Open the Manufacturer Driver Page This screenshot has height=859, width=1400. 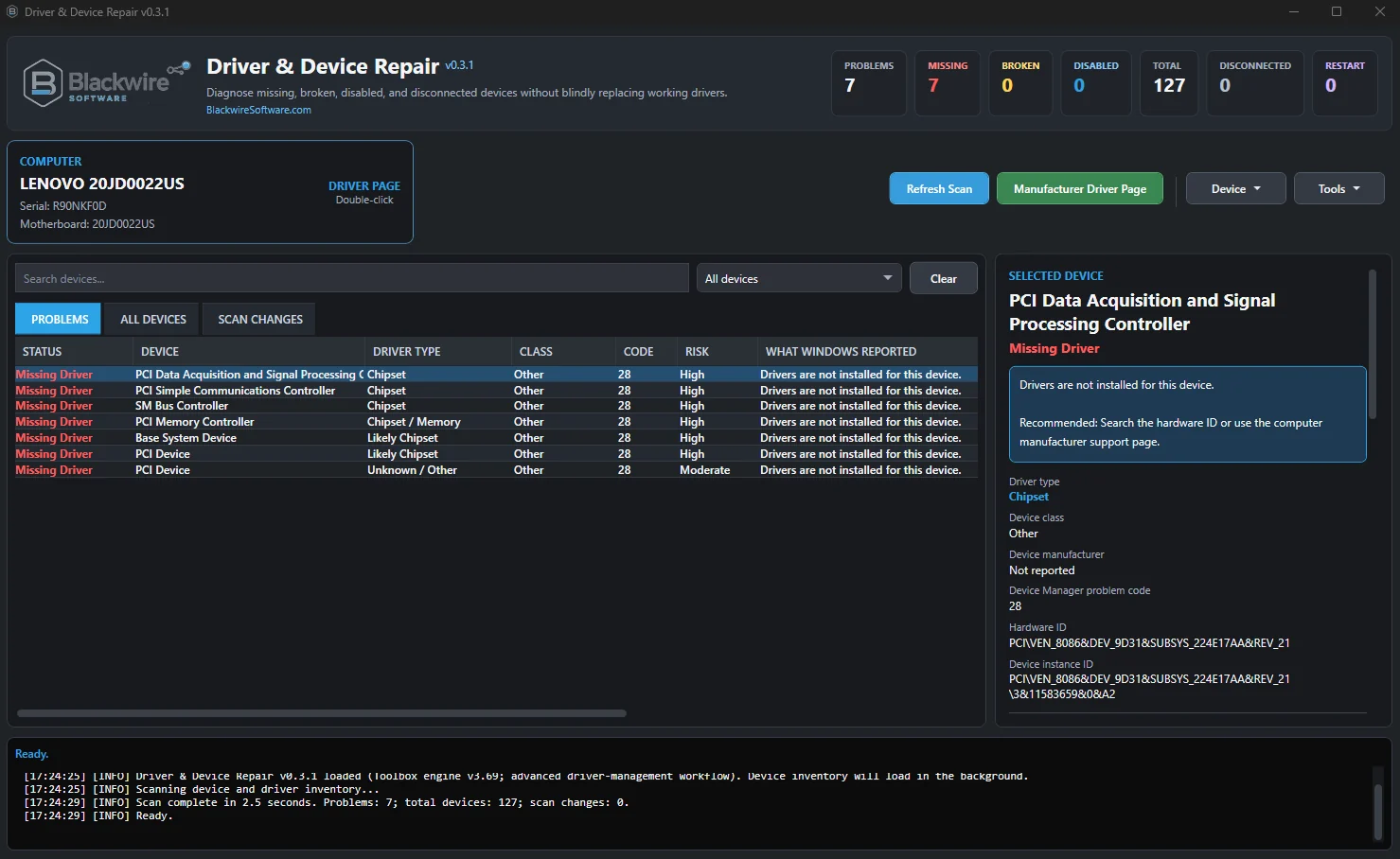coord(1080,188)
